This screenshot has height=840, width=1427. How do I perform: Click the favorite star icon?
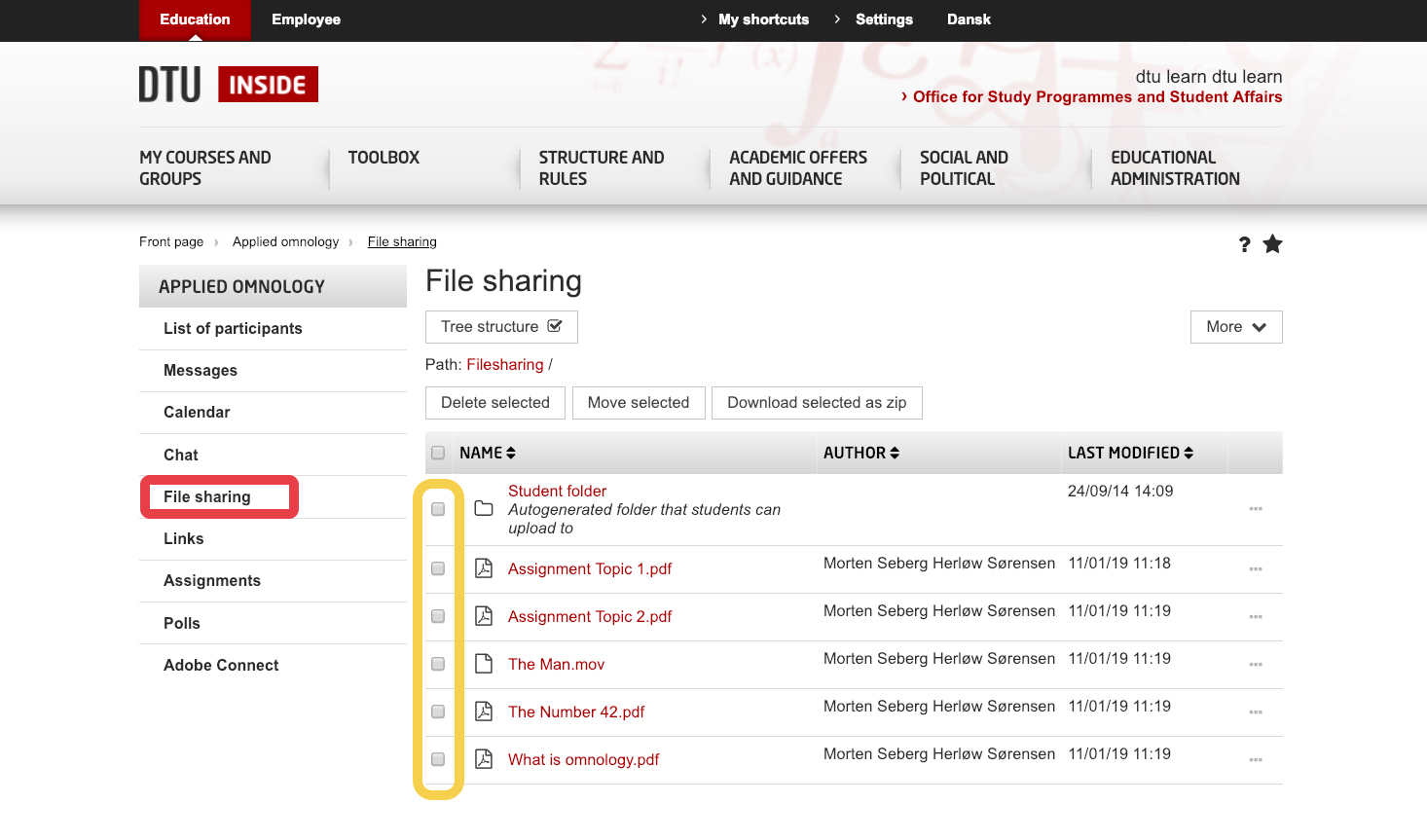(1272, 244)
